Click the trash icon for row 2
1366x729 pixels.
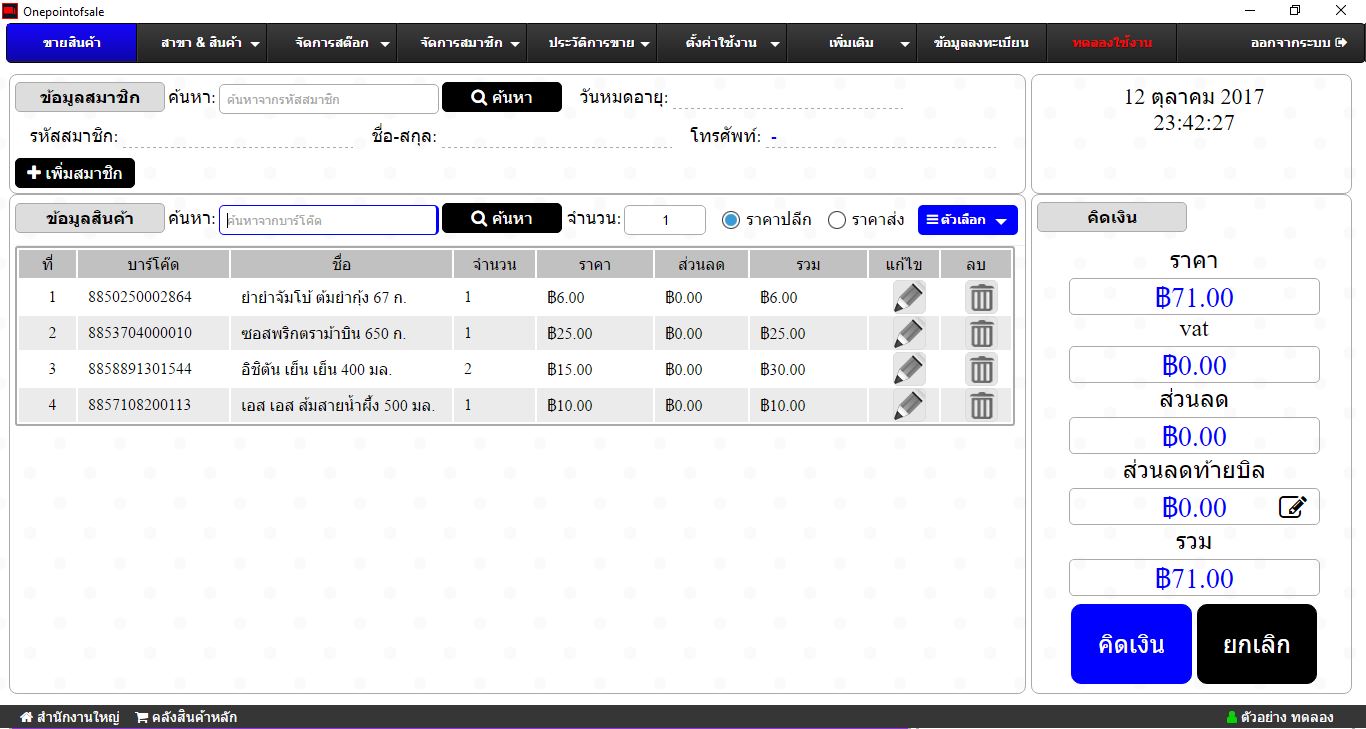[x=981, y=333]
